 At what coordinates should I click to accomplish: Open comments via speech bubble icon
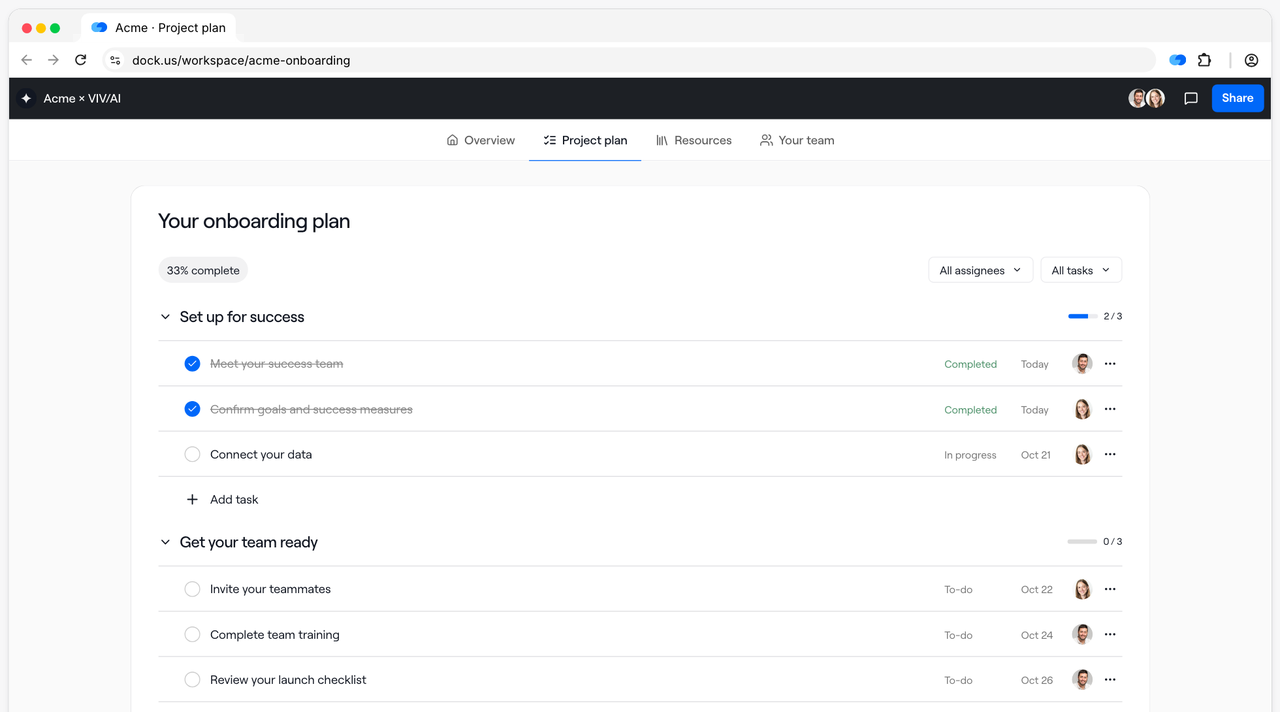(x=1191, y=98)
